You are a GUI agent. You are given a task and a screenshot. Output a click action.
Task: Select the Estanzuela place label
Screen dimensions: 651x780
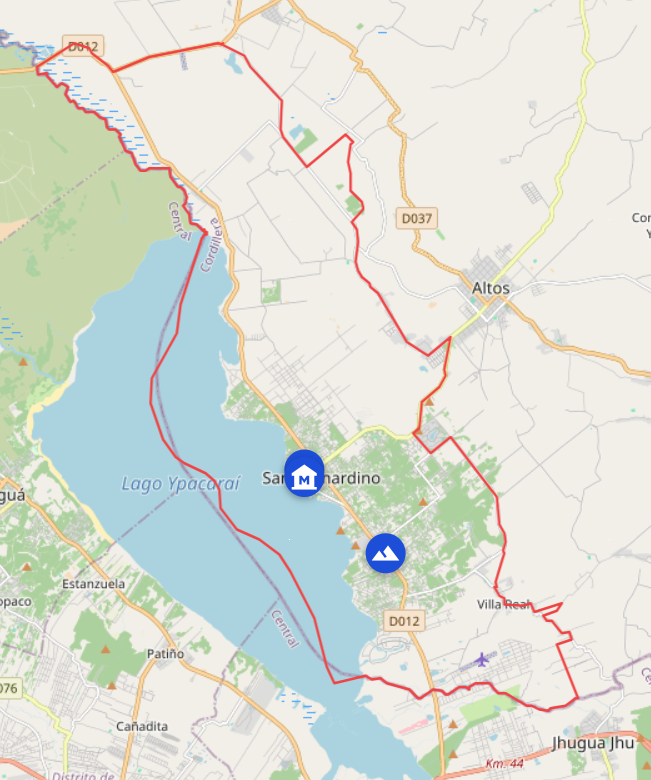(x=93, y=584)
